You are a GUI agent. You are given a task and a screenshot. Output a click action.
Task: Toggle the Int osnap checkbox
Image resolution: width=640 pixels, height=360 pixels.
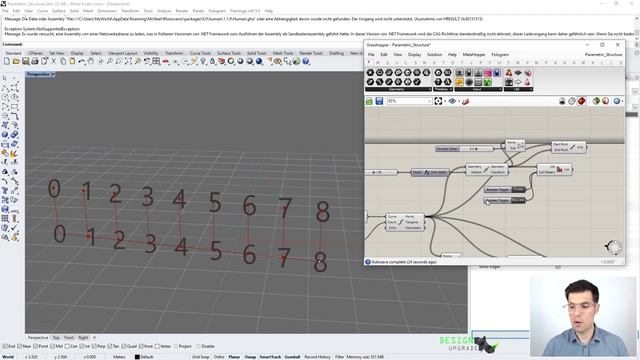[82, 346]
